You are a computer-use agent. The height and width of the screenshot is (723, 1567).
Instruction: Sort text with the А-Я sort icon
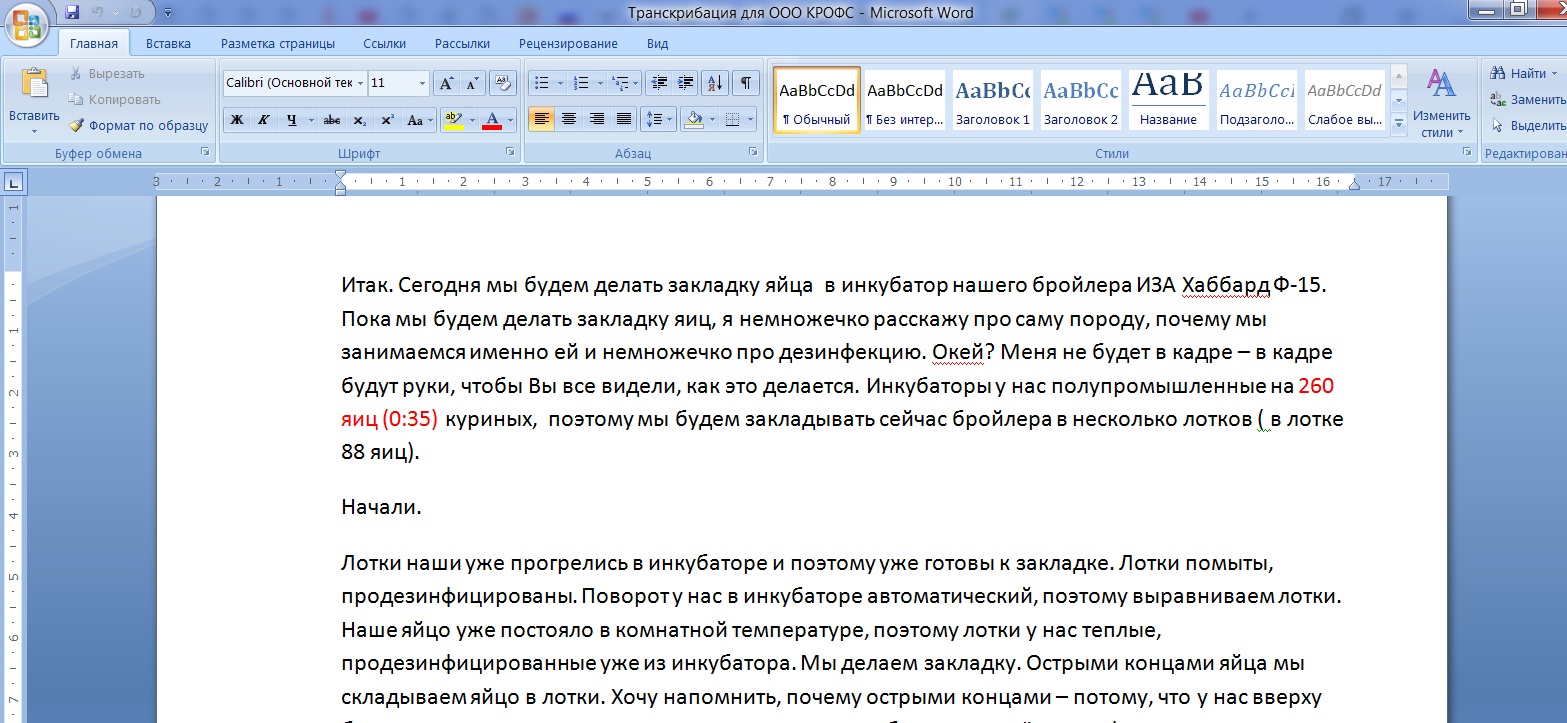tap(715, 83)
